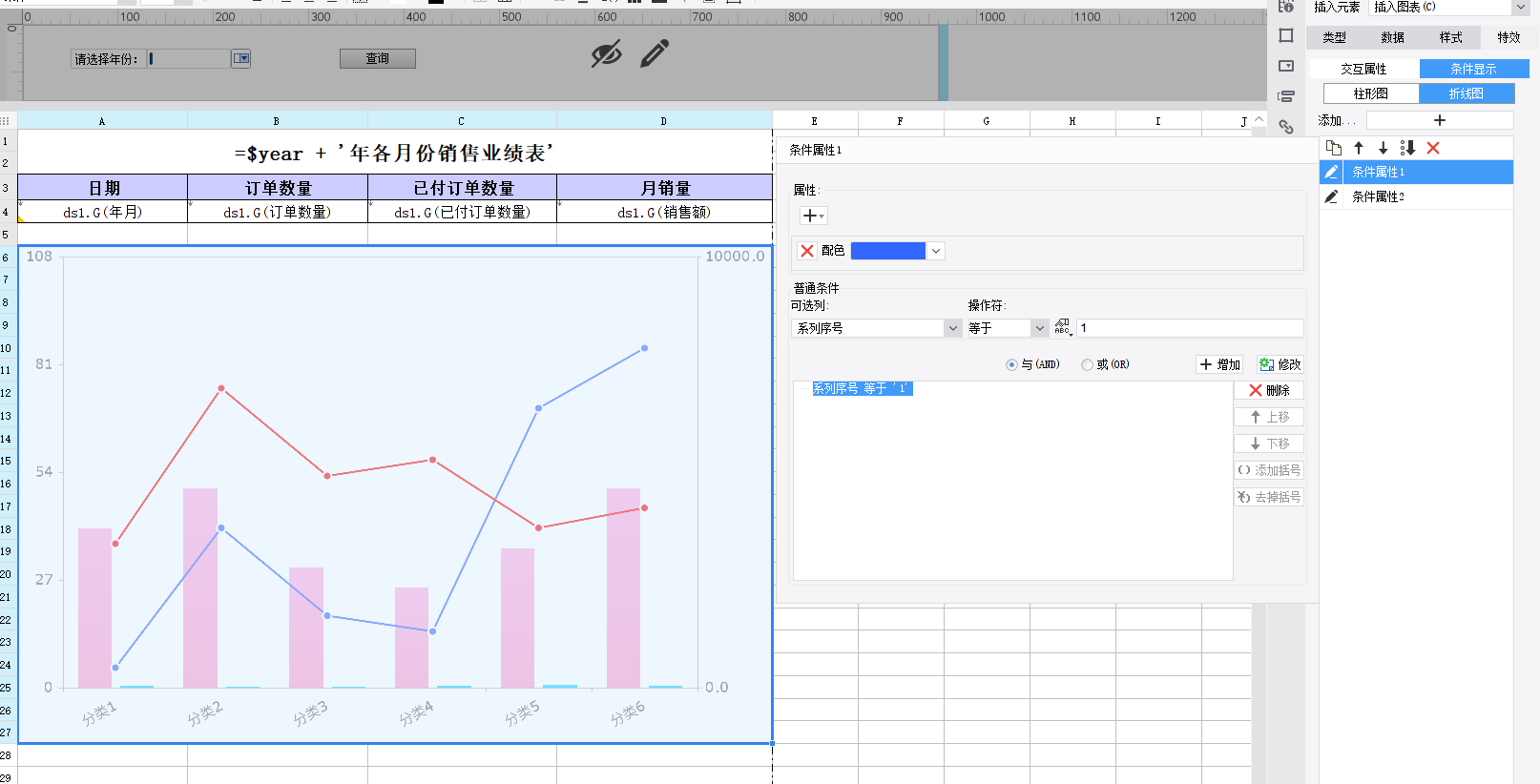Viewport: 1540px width, 784px height.
Task: Switch to the 数据 tab
Action: (x=1392, y=37)
